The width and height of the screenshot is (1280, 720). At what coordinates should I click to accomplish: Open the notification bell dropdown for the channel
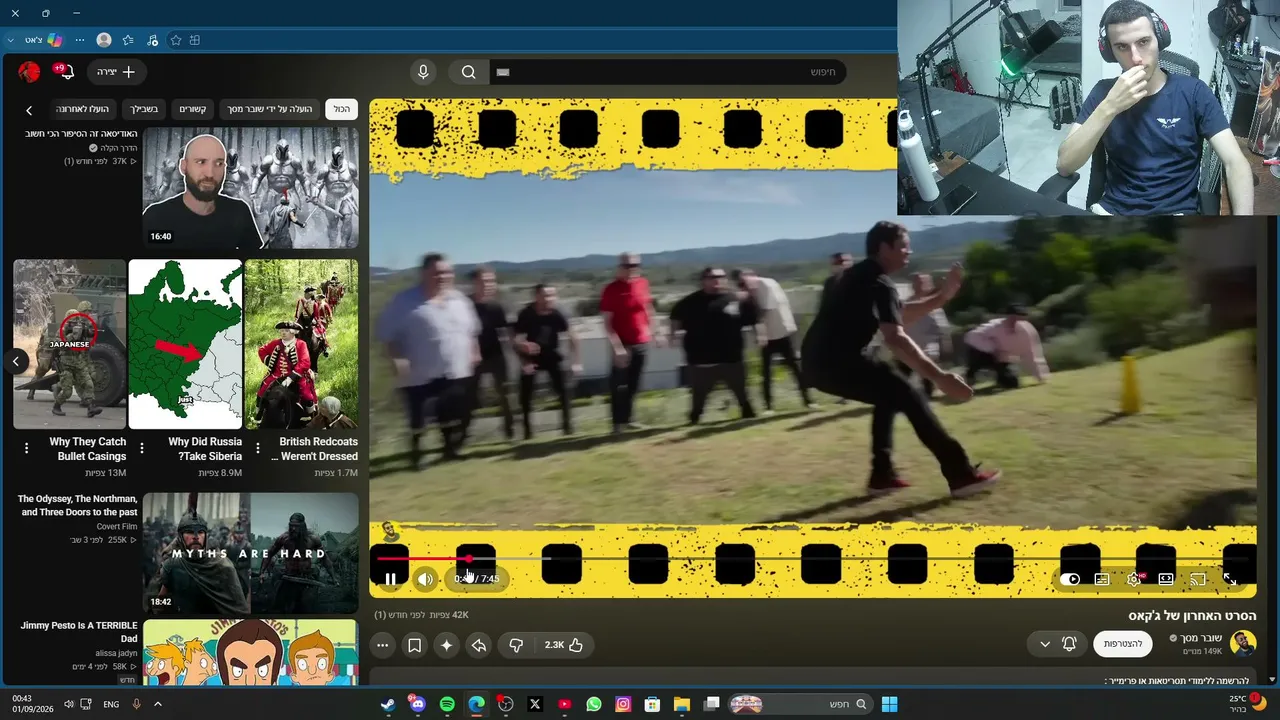tap(1058, 644)
